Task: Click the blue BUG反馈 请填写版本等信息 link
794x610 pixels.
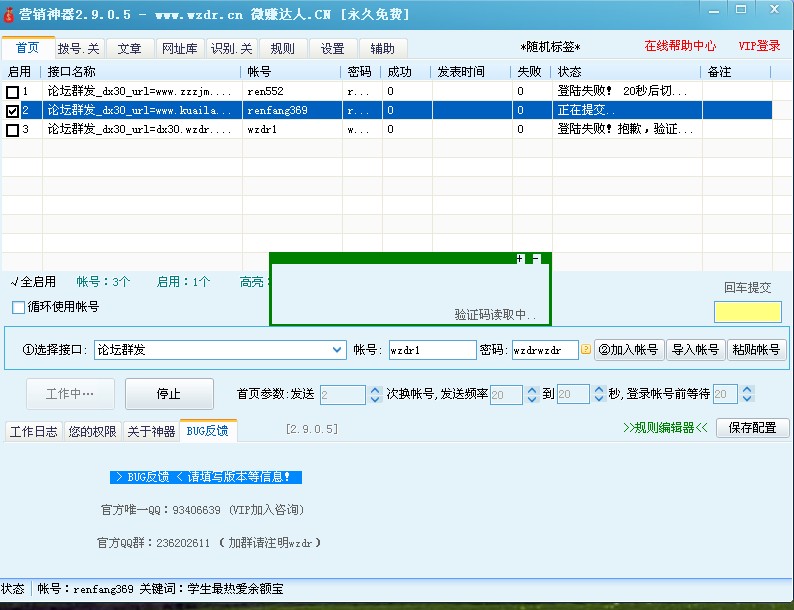Action: (206, 477)
